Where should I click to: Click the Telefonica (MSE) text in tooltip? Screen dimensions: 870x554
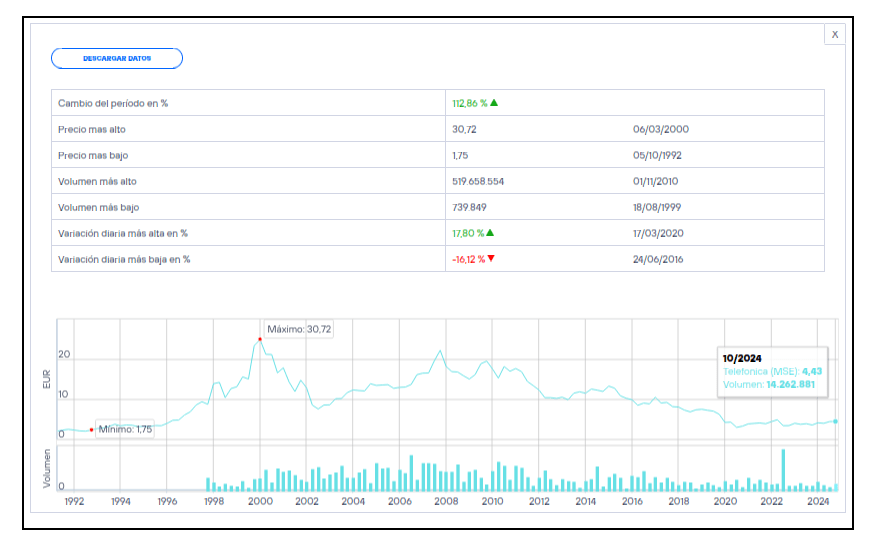click(760, 371)
